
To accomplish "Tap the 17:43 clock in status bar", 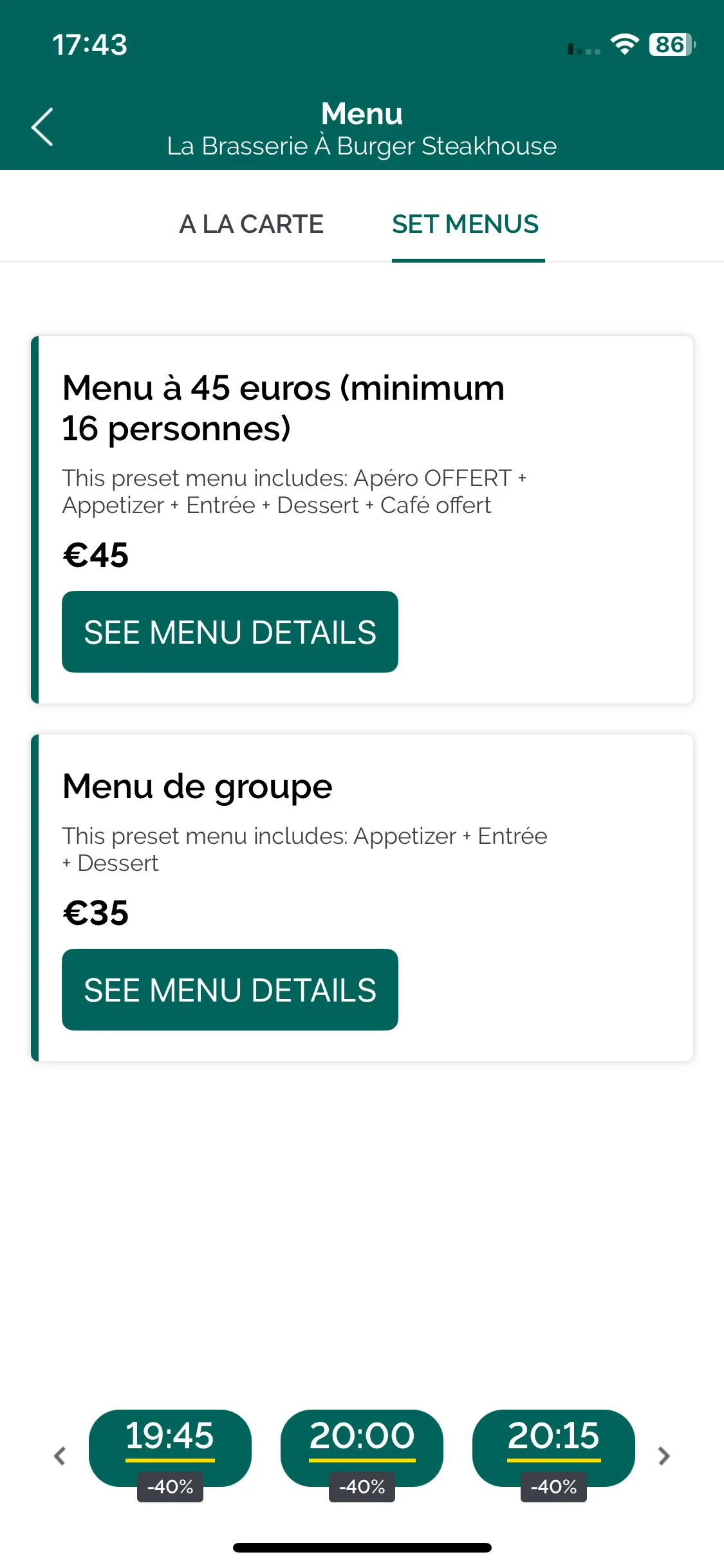I will point(90,45).
